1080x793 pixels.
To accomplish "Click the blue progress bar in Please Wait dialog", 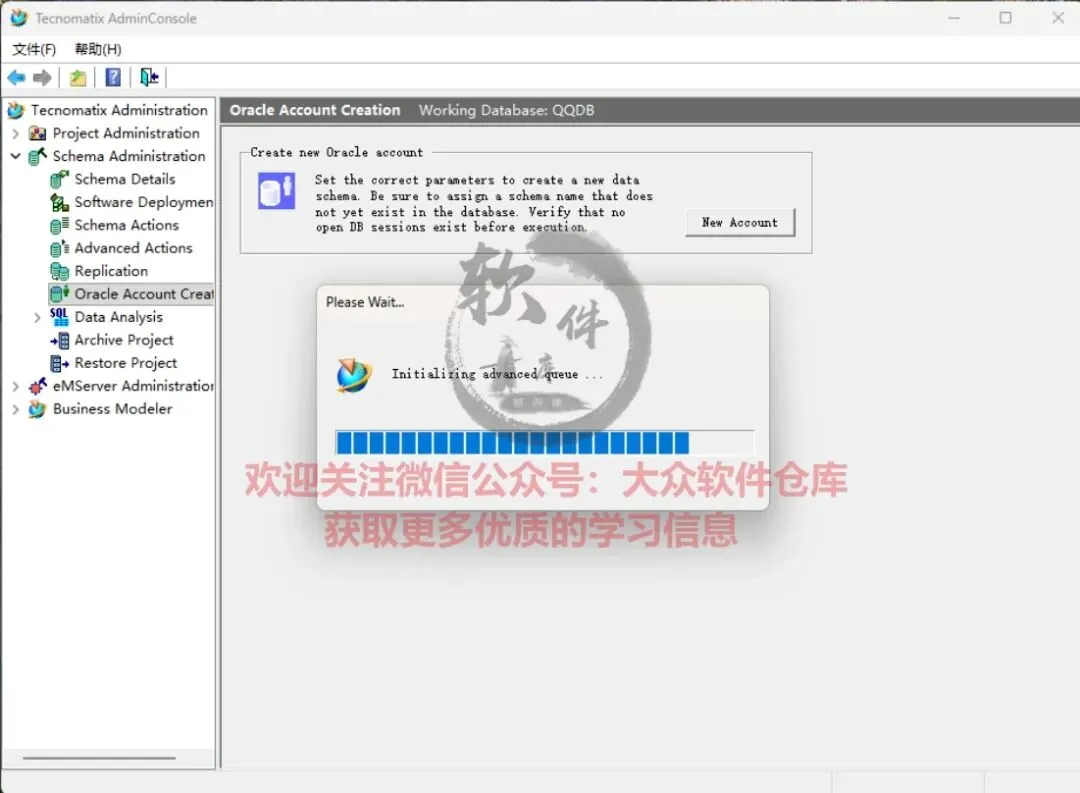I will tap(544, 442).
